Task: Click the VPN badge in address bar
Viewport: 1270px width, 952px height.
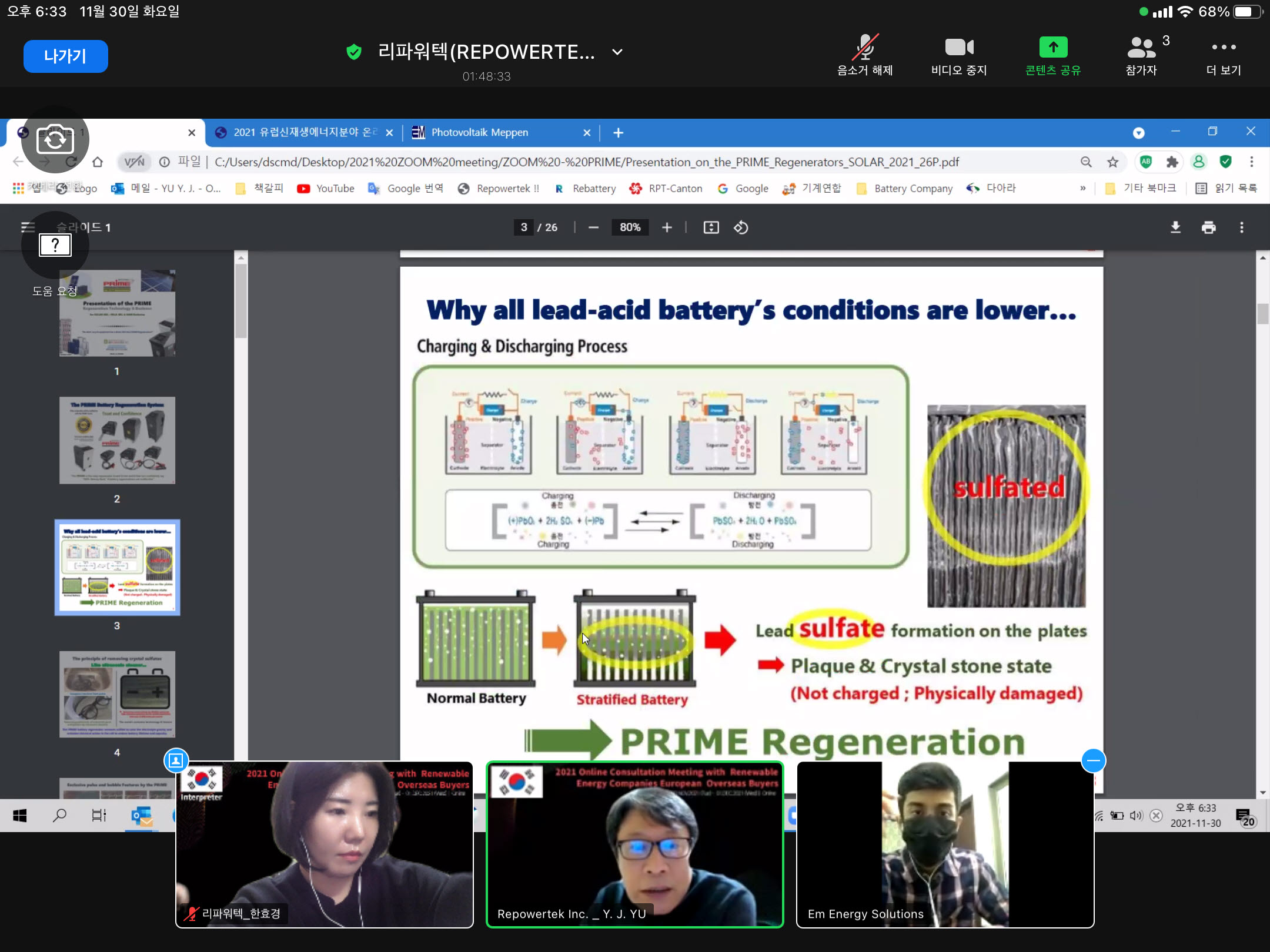Action: pyautogui.click(x=135, y=162)
